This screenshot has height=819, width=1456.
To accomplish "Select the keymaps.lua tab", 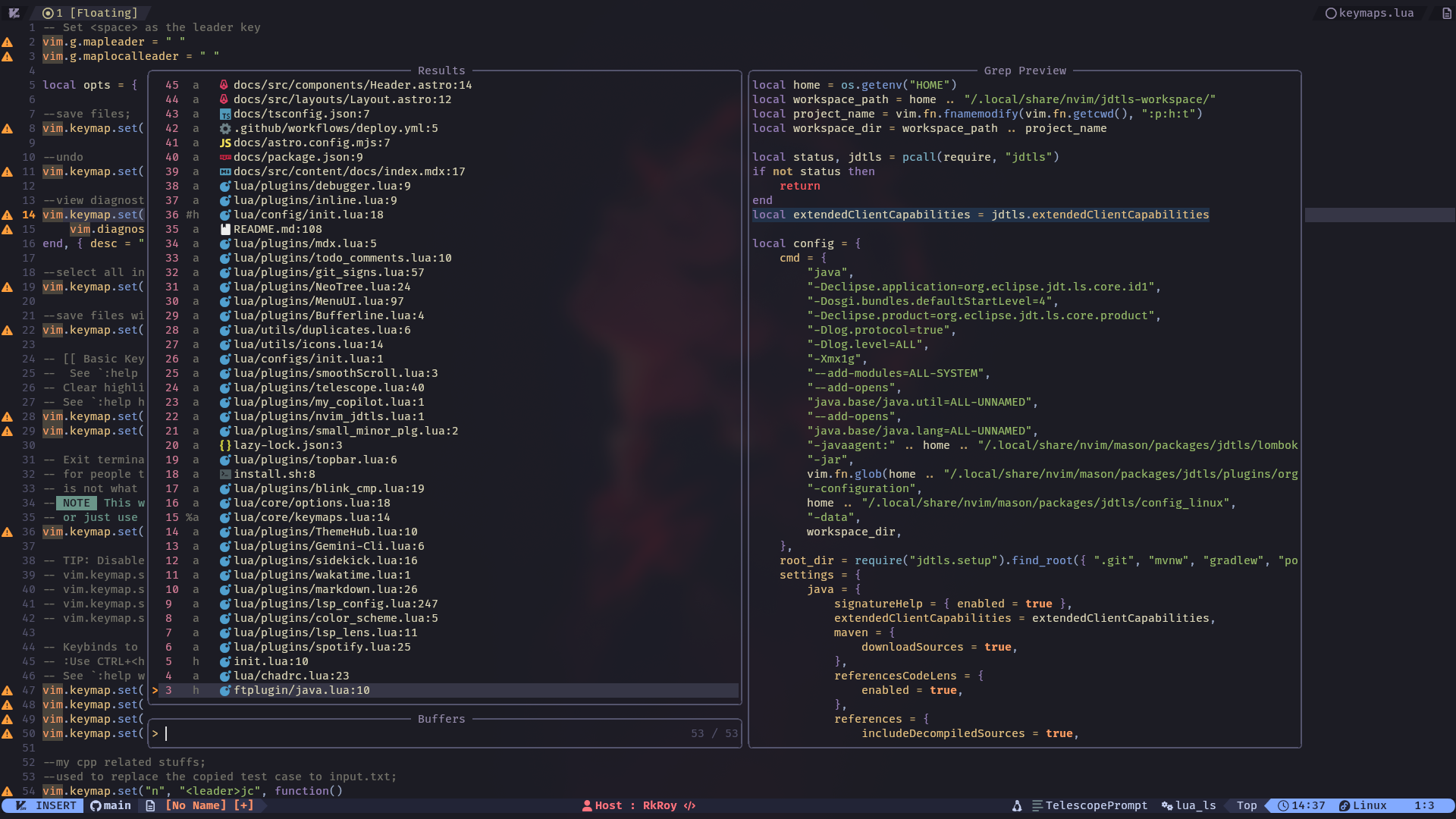I will [x=1374, y=13].
